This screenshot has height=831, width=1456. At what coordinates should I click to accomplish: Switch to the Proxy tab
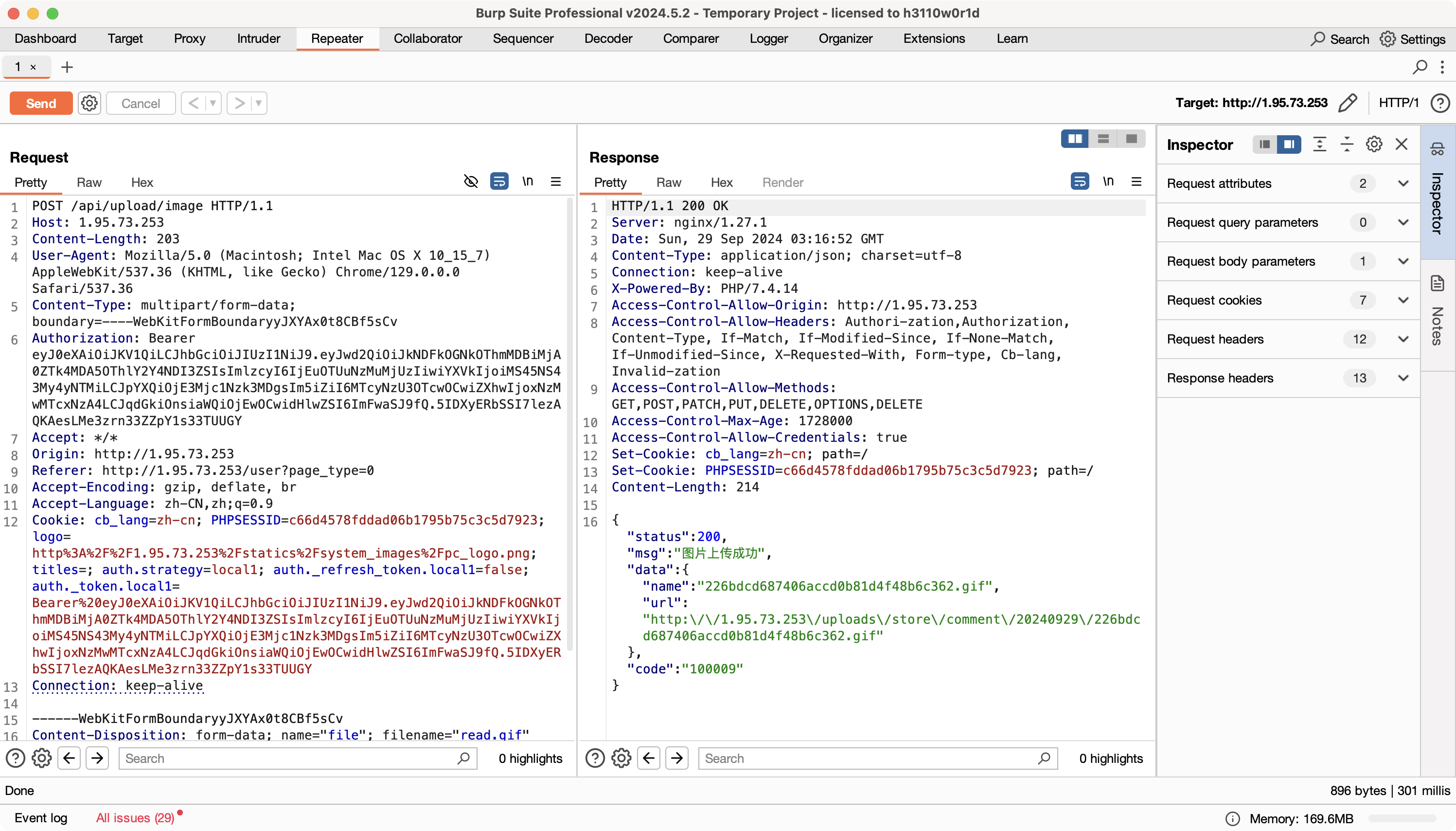pyautogui.click(x=189, y=38)
